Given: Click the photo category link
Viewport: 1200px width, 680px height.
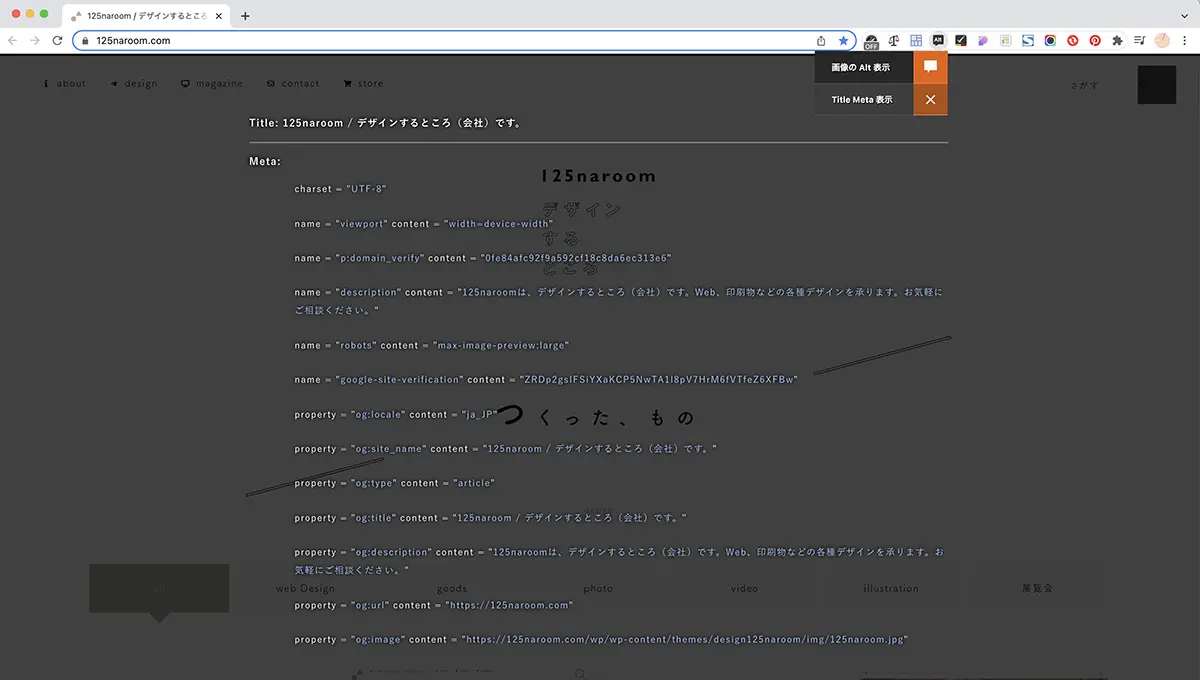Looking at the screenshot, I should click(598, 588).
